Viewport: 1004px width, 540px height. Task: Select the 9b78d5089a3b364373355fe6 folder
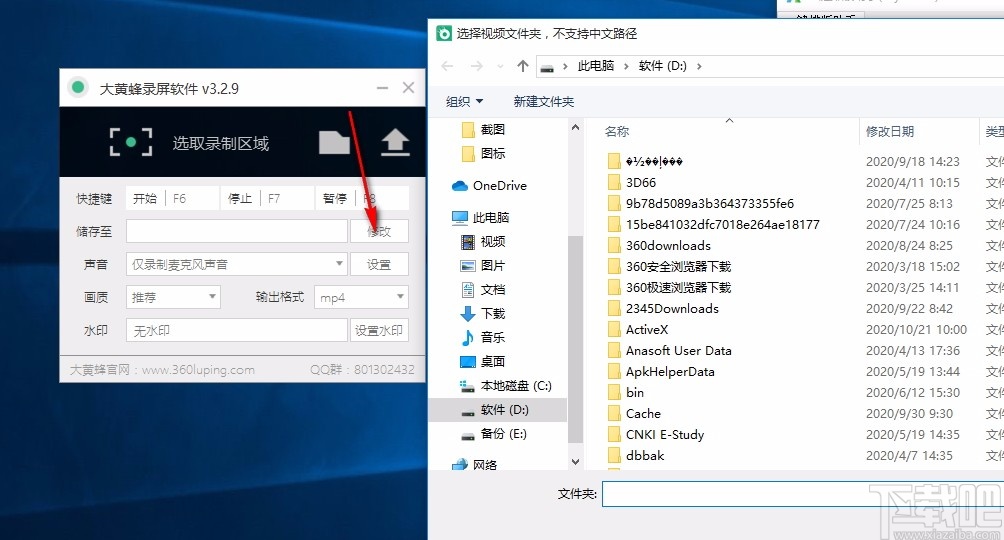click(709, 204)
